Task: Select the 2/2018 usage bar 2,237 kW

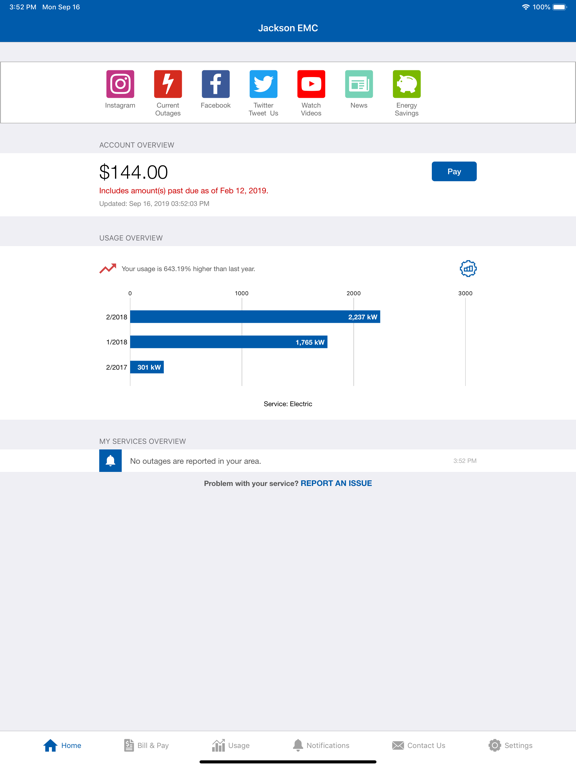Action: (x=255, y=317)
